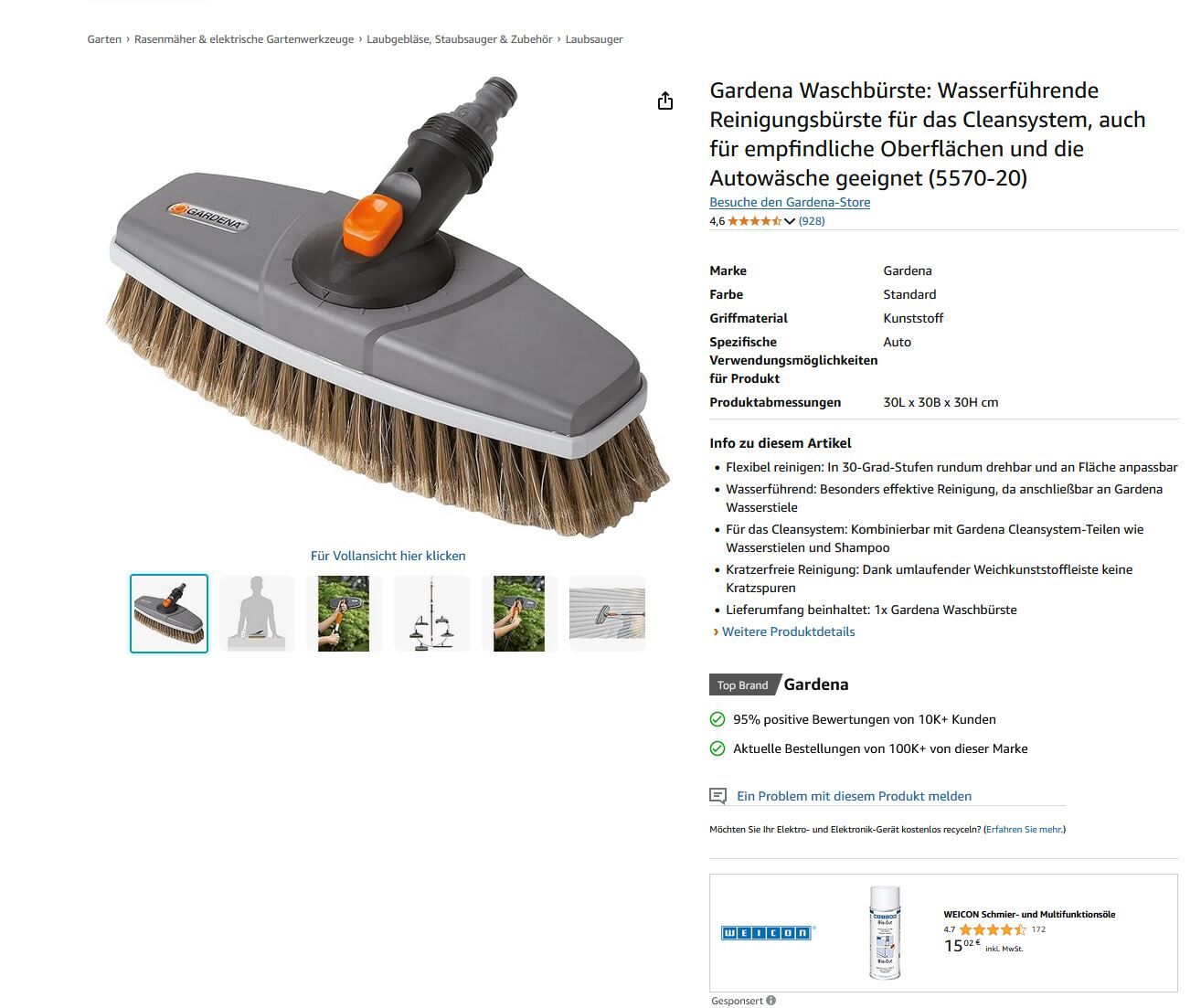Select the grey silhouette size thumbnail

pos(257,613)
